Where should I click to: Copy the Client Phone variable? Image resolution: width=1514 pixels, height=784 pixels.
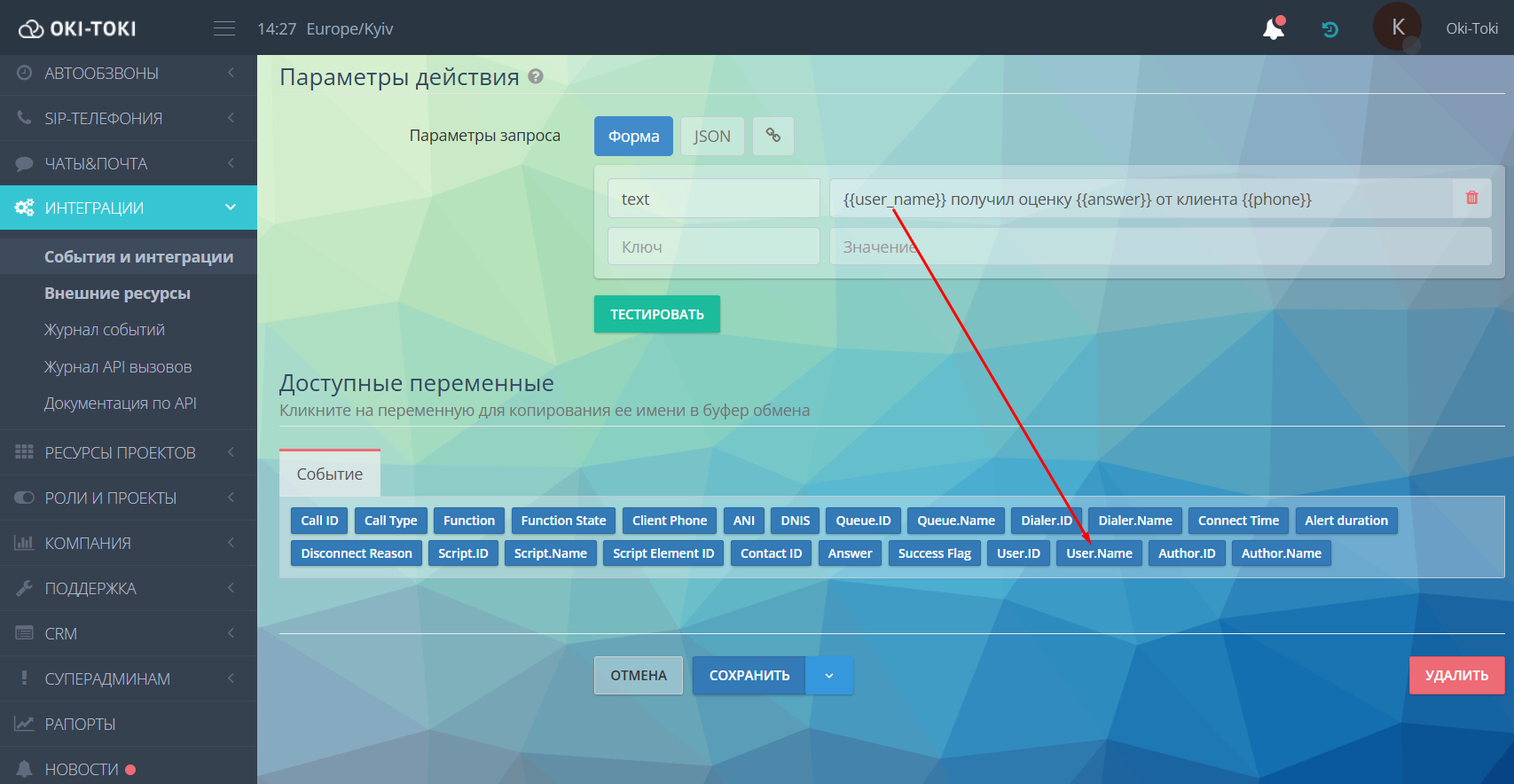tap(670, 520)
